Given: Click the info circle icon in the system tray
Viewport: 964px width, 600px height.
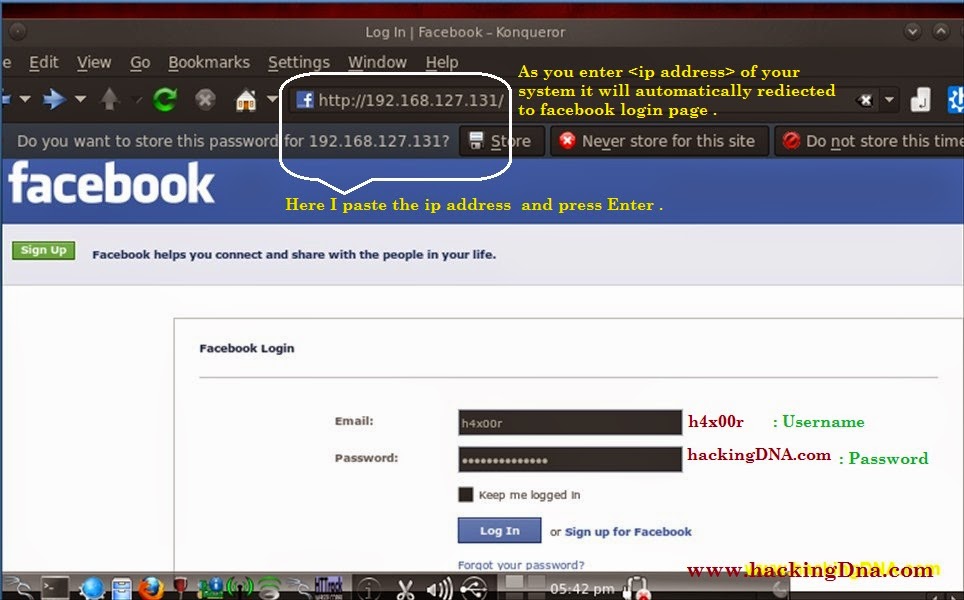Looking at the screenshot, I should pyautogui.click(x=369, y=589).
